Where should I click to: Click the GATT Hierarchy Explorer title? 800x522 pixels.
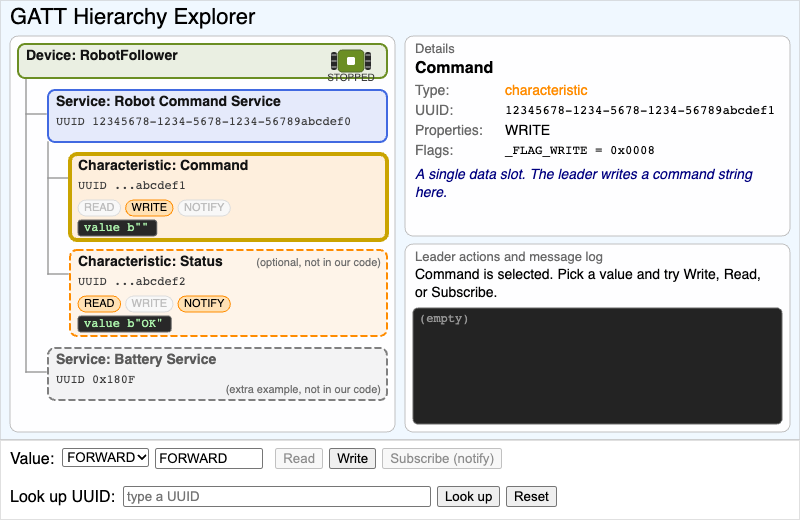click(x=133, y=17)
